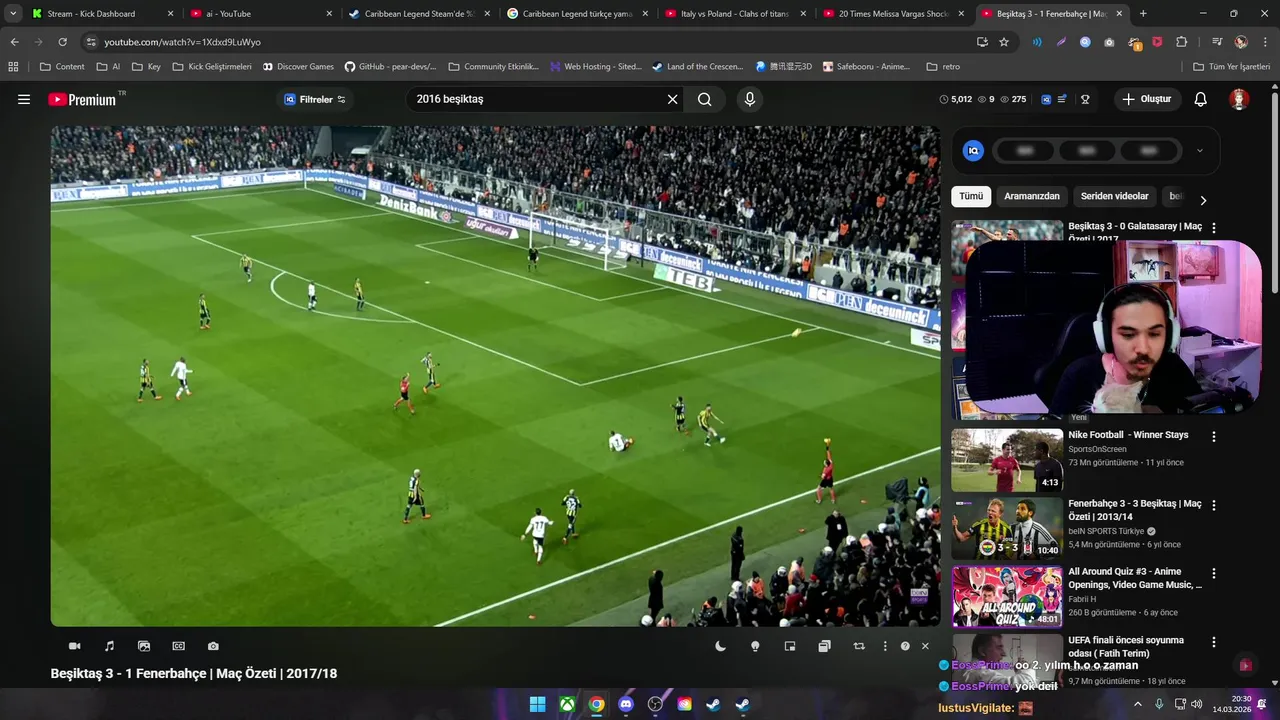The width and height of the screenshot is (1280, 720).
Task: Close the extension toolbar under the player
Action: 925,646
